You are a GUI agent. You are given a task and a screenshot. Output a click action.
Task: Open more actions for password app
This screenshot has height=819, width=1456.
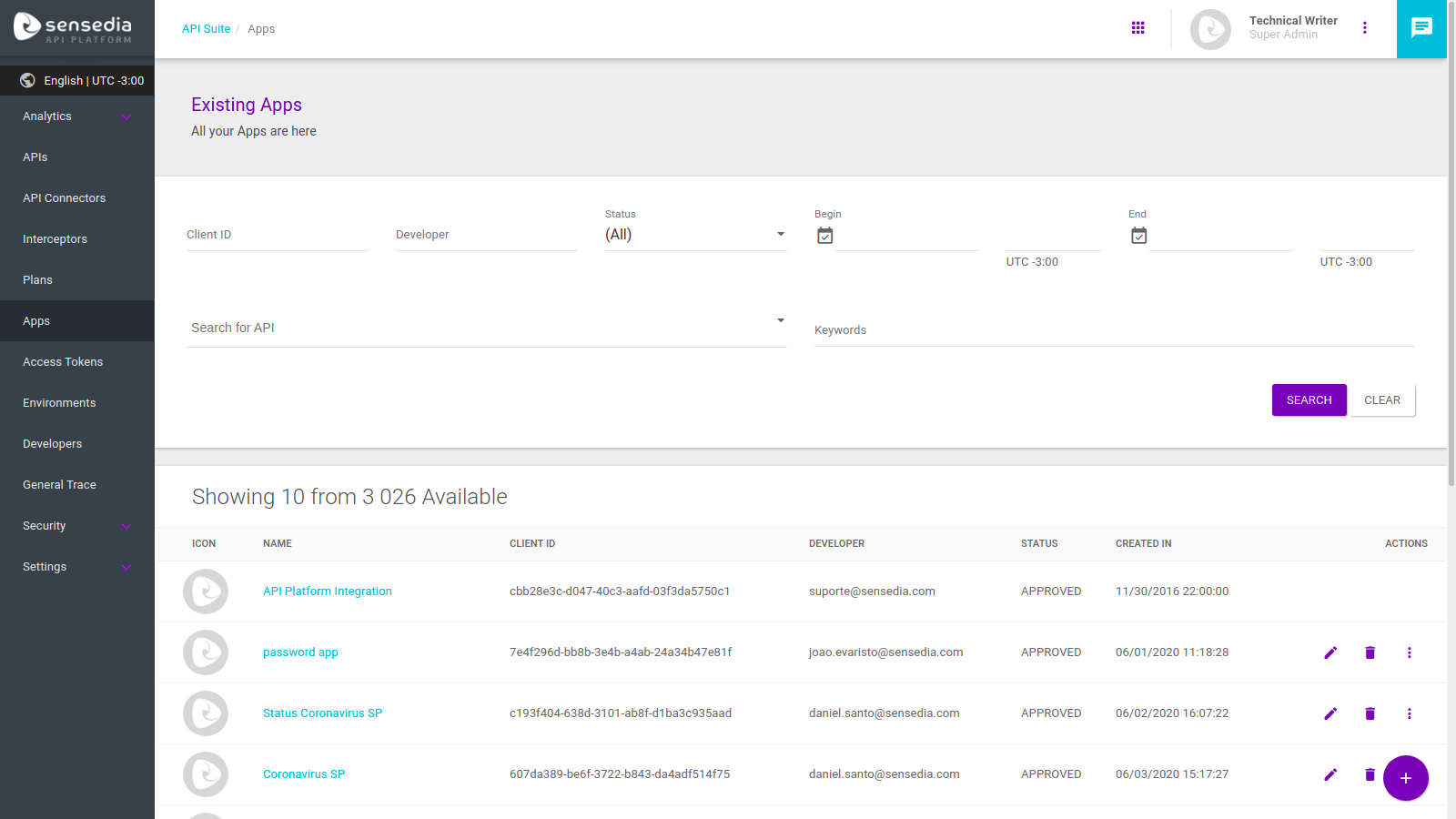click(1409, 652)
